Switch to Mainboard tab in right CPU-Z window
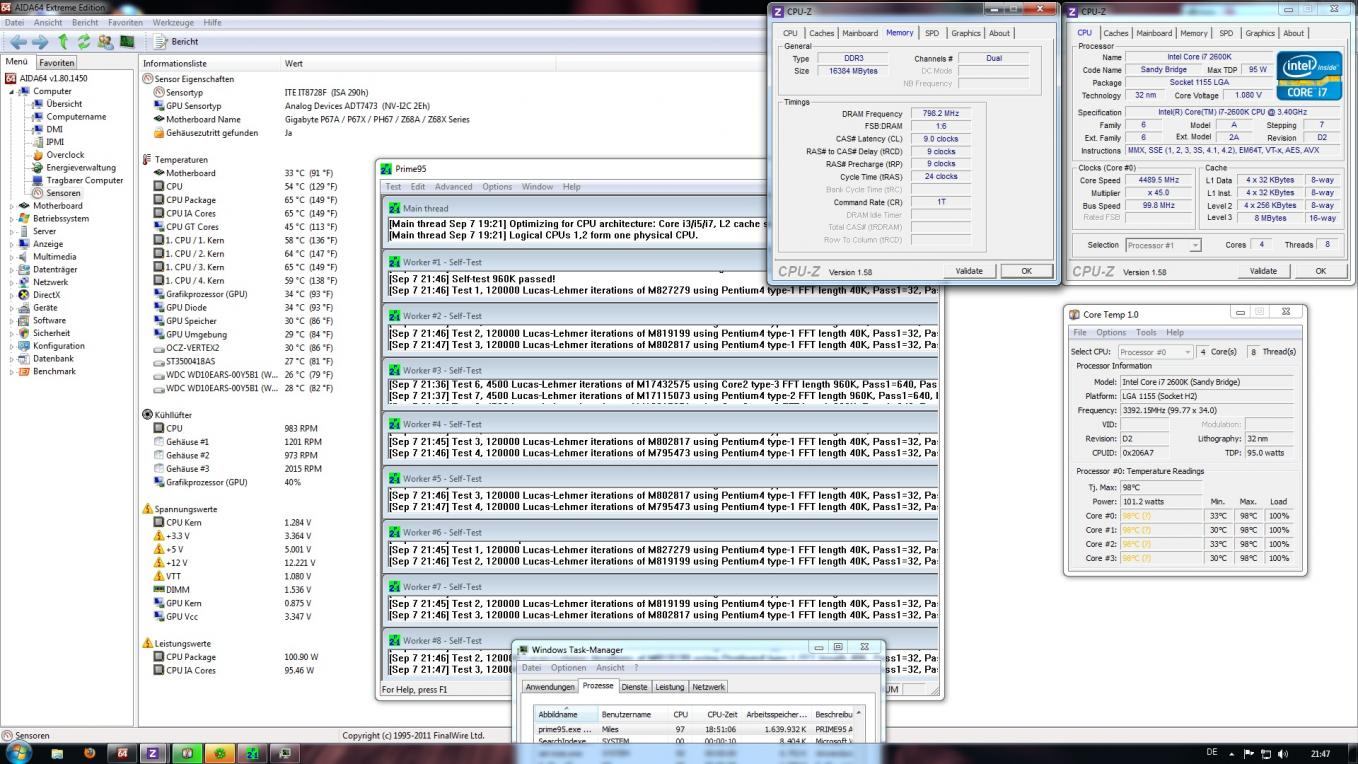 1154,33
